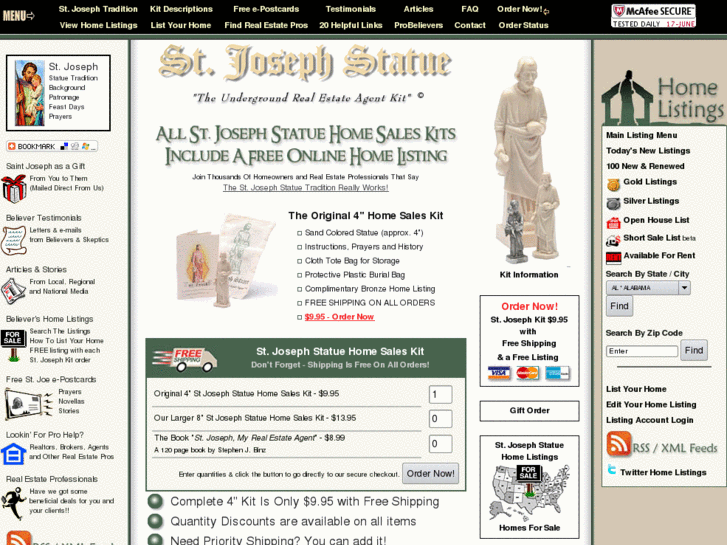Click the Open House List icon
The image size is (727, 545).
613,223
